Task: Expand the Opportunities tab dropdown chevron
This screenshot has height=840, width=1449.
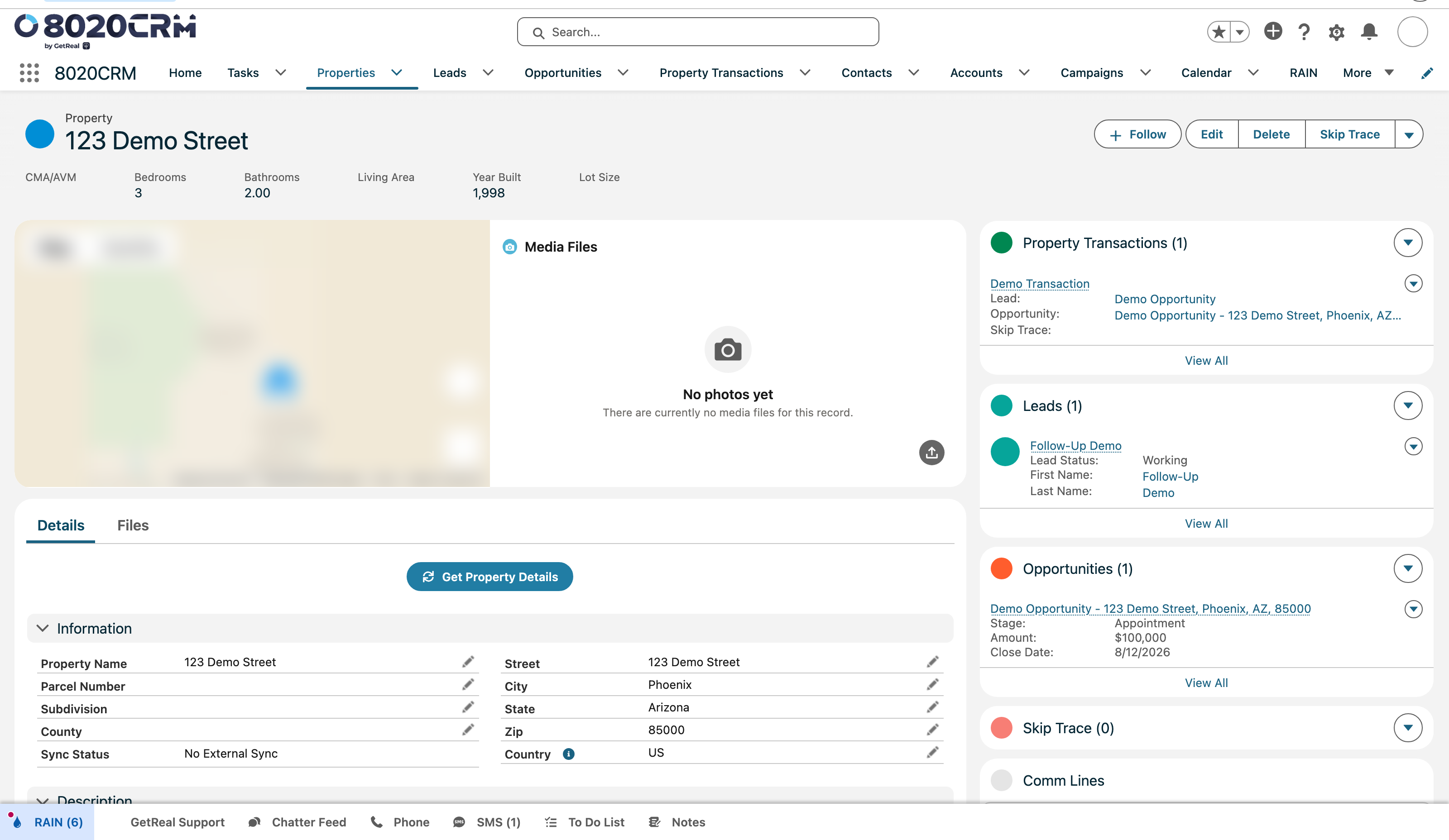Action: click(624, 72)
